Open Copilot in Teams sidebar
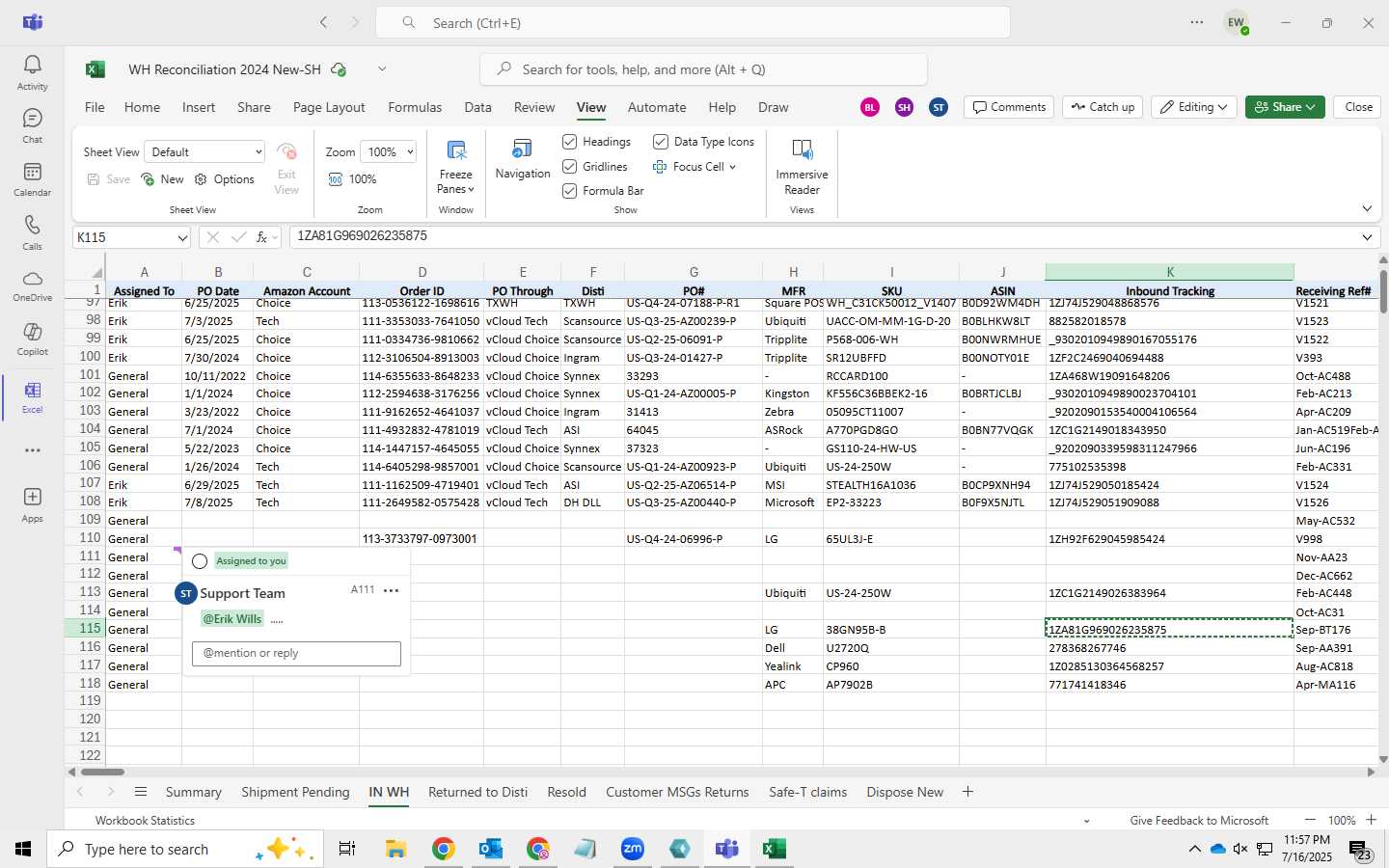This screenshot has height=868, width=1389. point(32,339)
